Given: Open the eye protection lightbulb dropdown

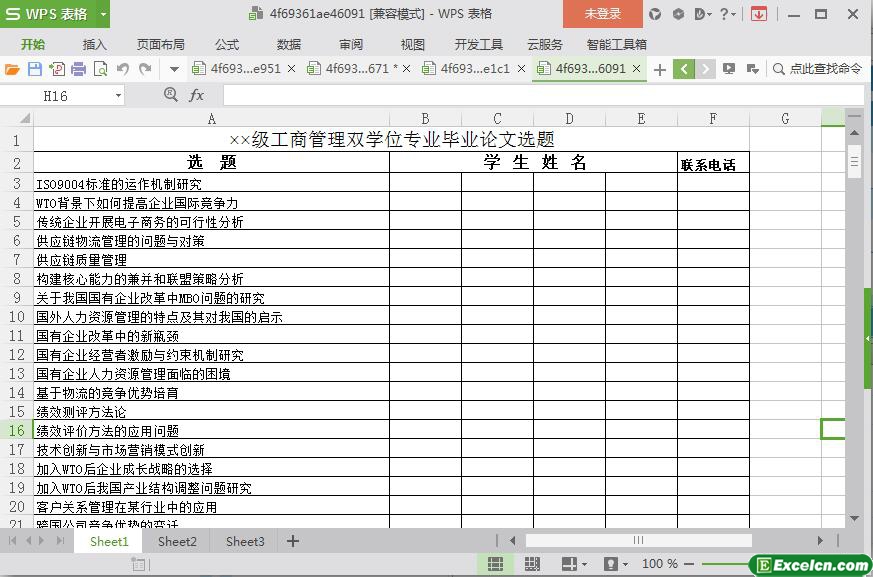Looking at the screenshot, I should (x=616, y=564).
